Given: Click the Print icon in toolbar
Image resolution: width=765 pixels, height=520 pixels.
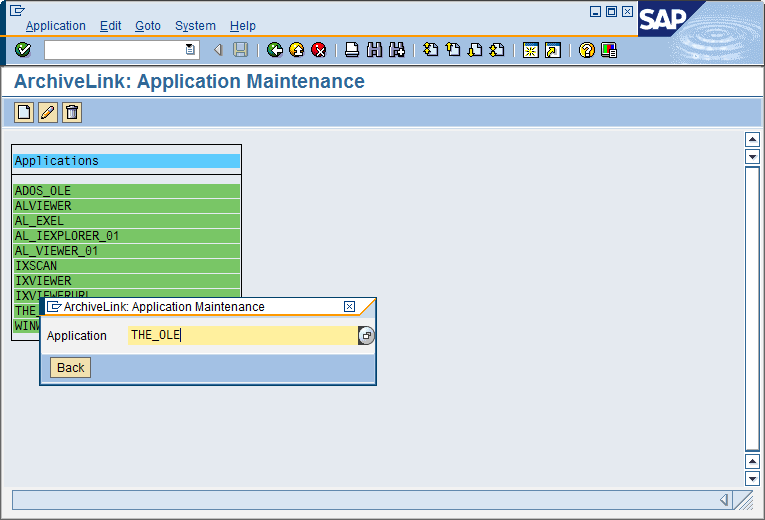Looking at the screenshot, I should [352, 50].
